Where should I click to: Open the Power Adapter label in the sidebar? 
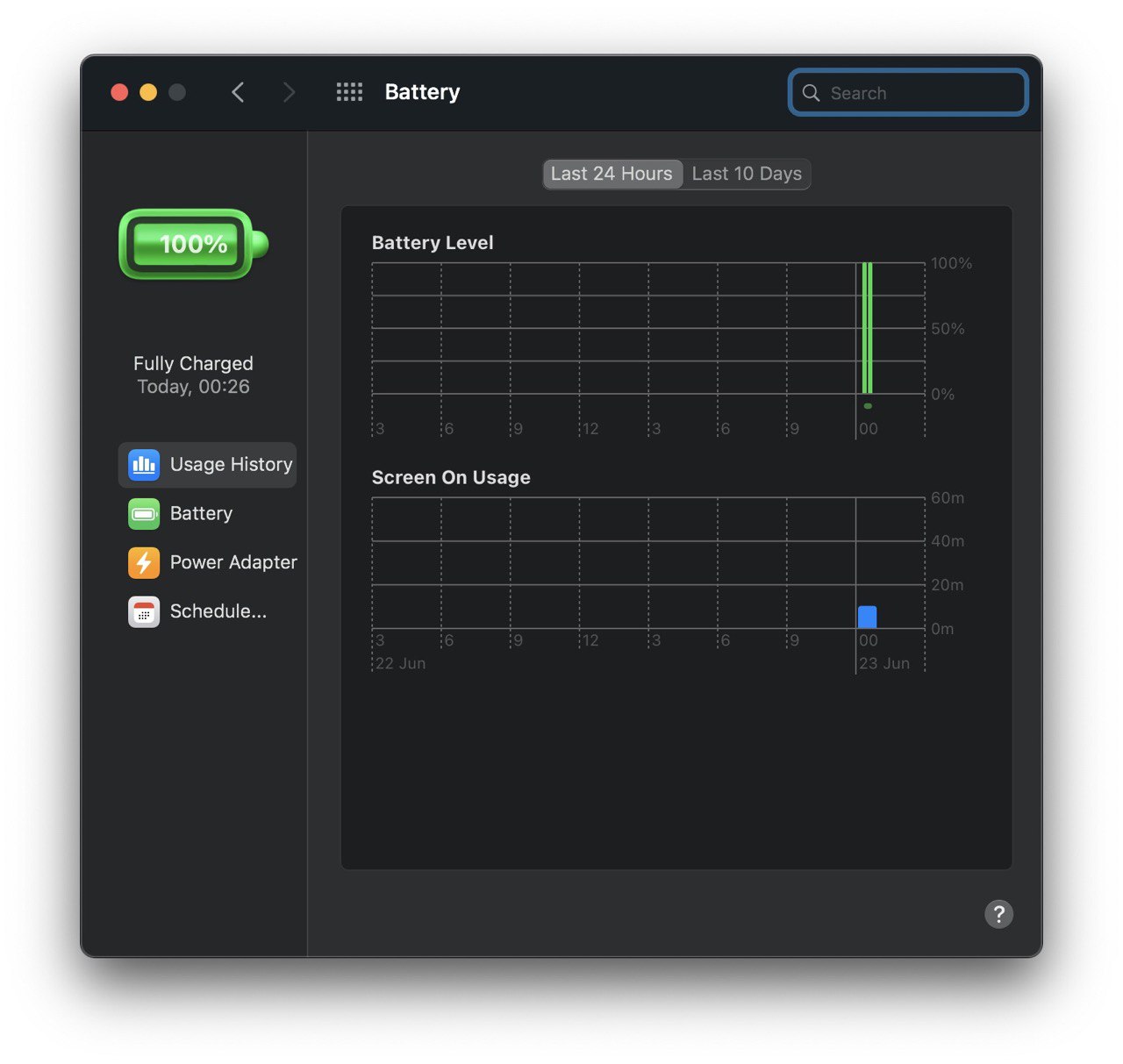point(233,562)
